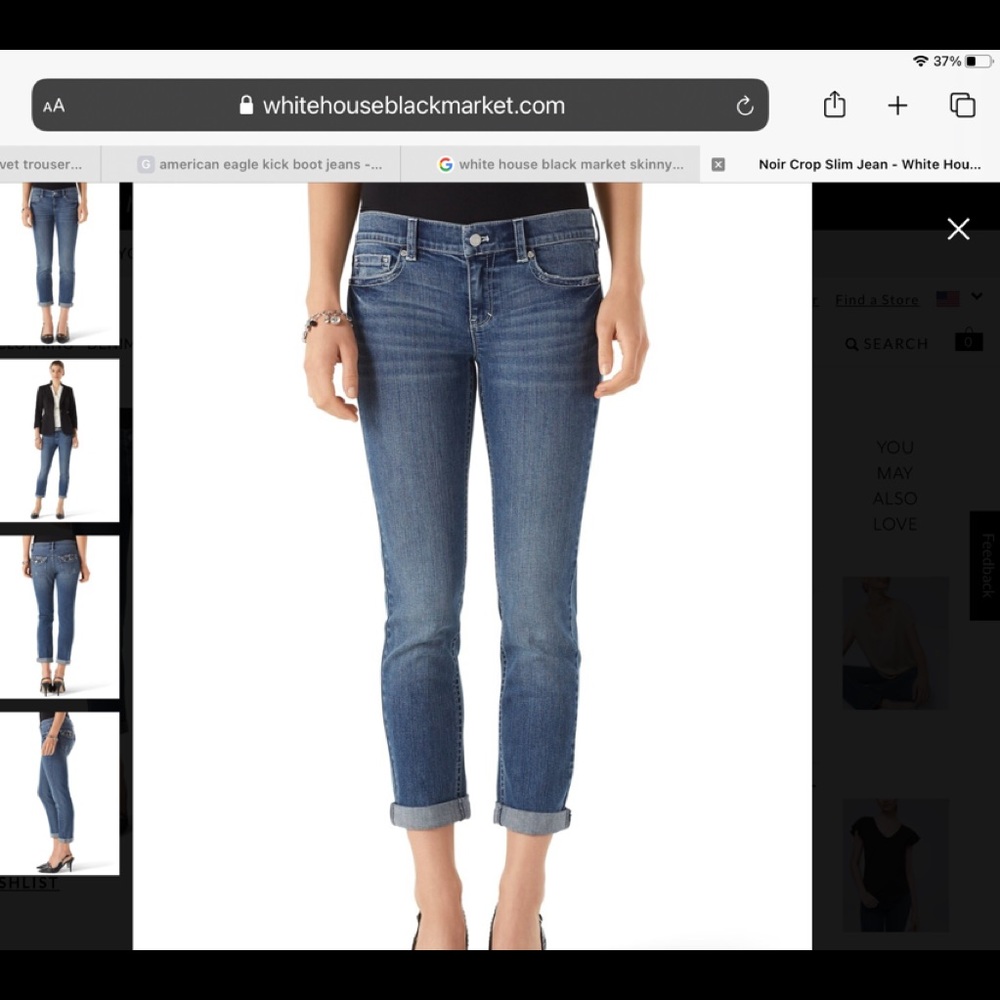Viewport: 1000px width, 1000px height.
Task: Open the Feedback side tab
Action: point(985,566)
